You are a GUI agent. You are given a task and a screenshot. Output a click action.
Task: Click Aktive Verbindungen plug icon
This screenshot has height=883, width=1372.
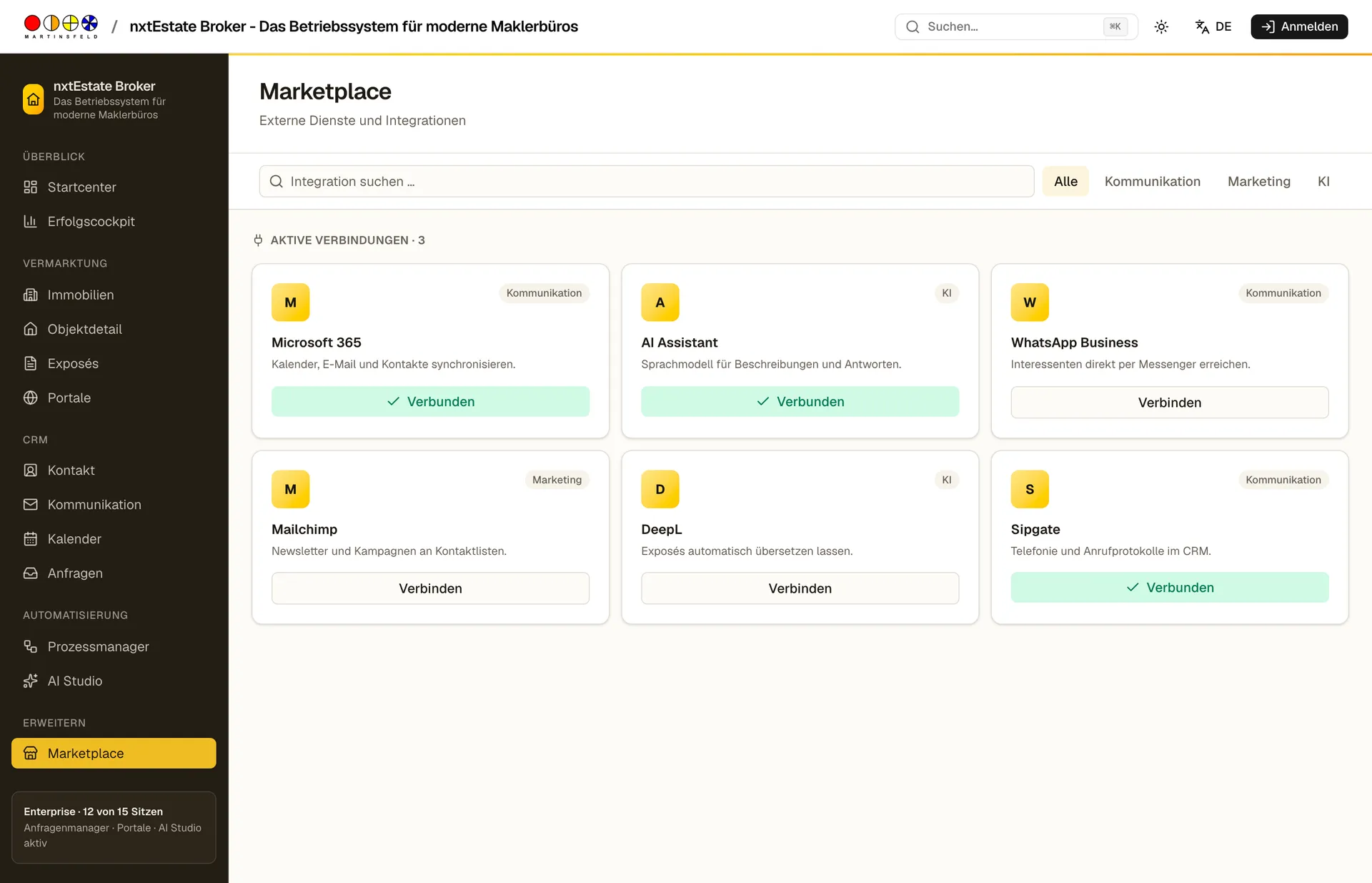pyautogui.click(x=258, y=240)
